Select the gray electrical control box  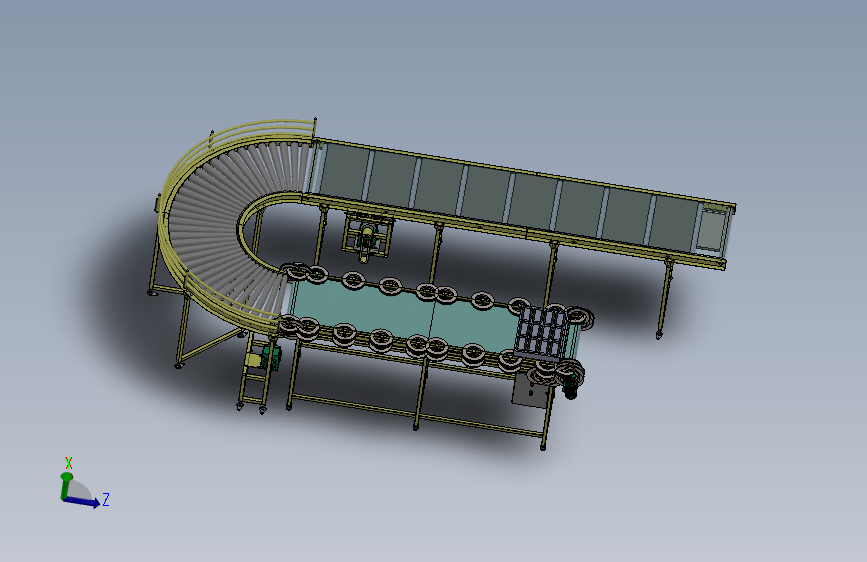pos(530,390)
